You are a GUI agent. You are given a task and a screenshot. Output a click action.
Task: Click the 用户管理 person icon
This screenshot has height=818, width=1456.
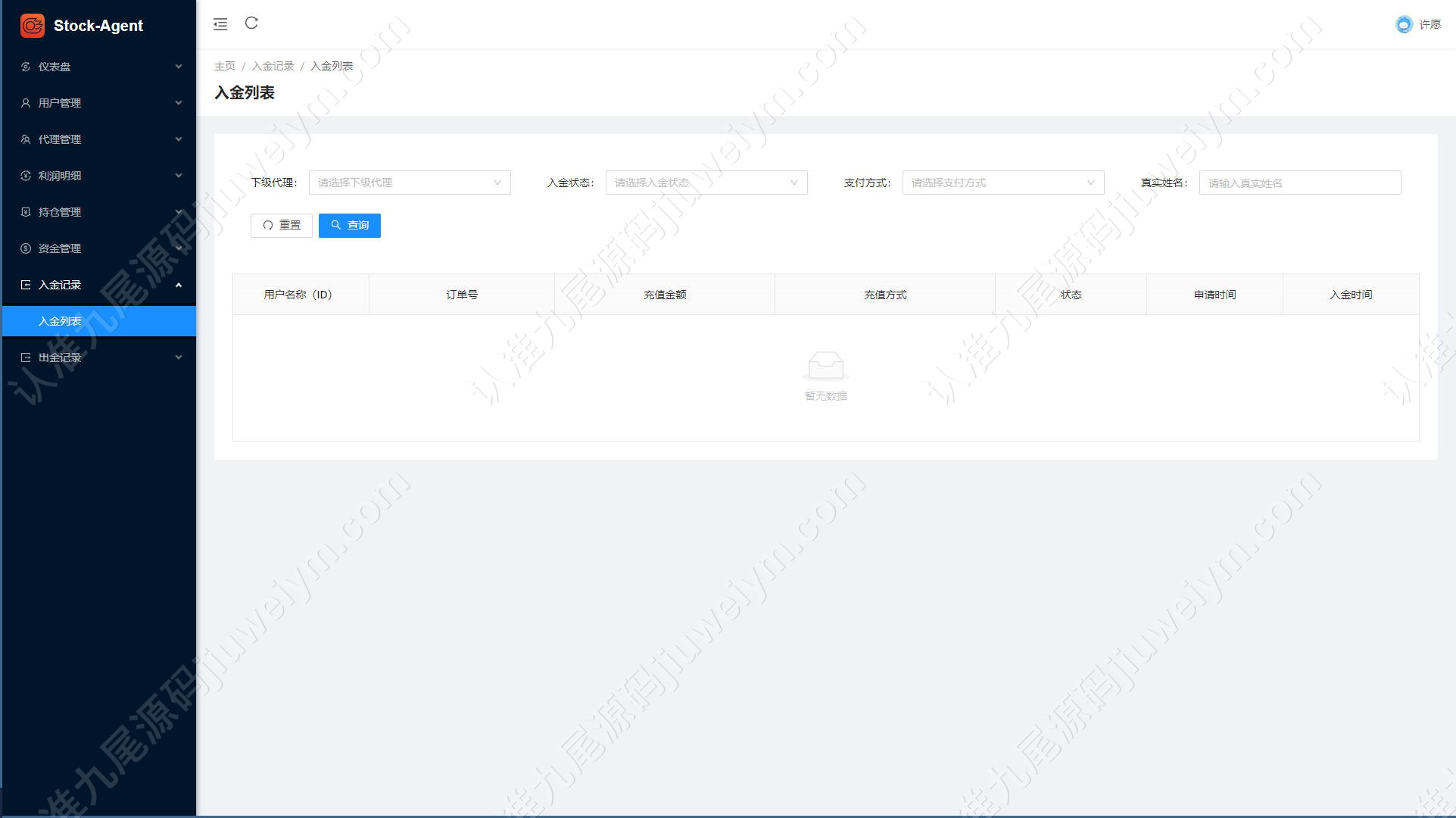(x=26, y=103)
